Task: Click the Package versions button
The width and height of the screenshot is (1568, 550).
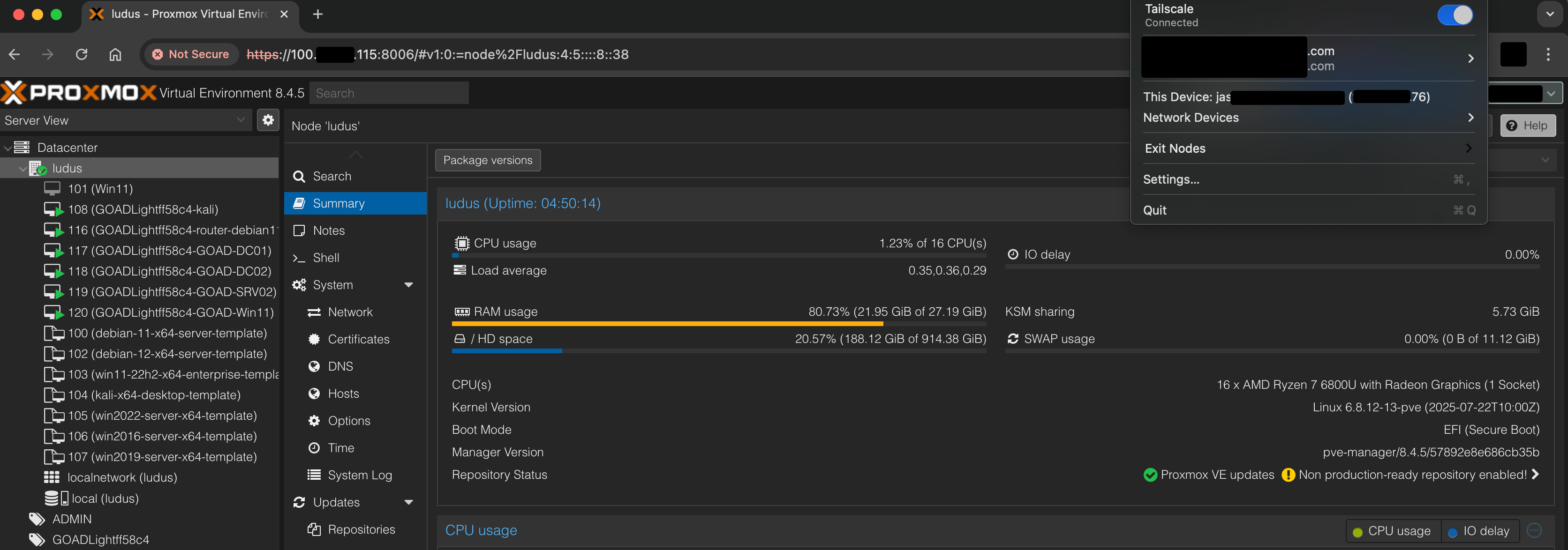Action: point(488,160)
